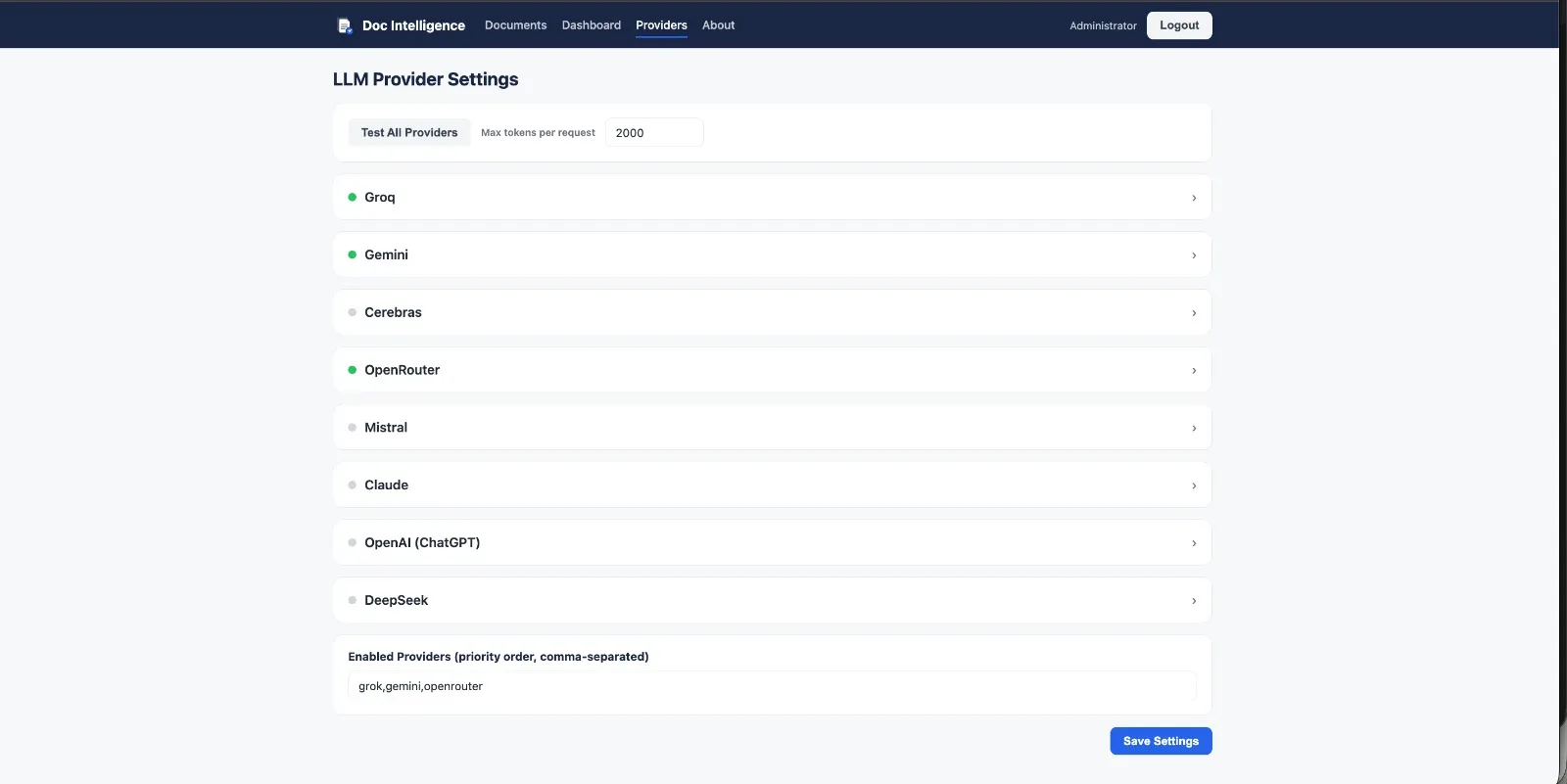Click the Enabled Providers priority order label

point(499,657)
